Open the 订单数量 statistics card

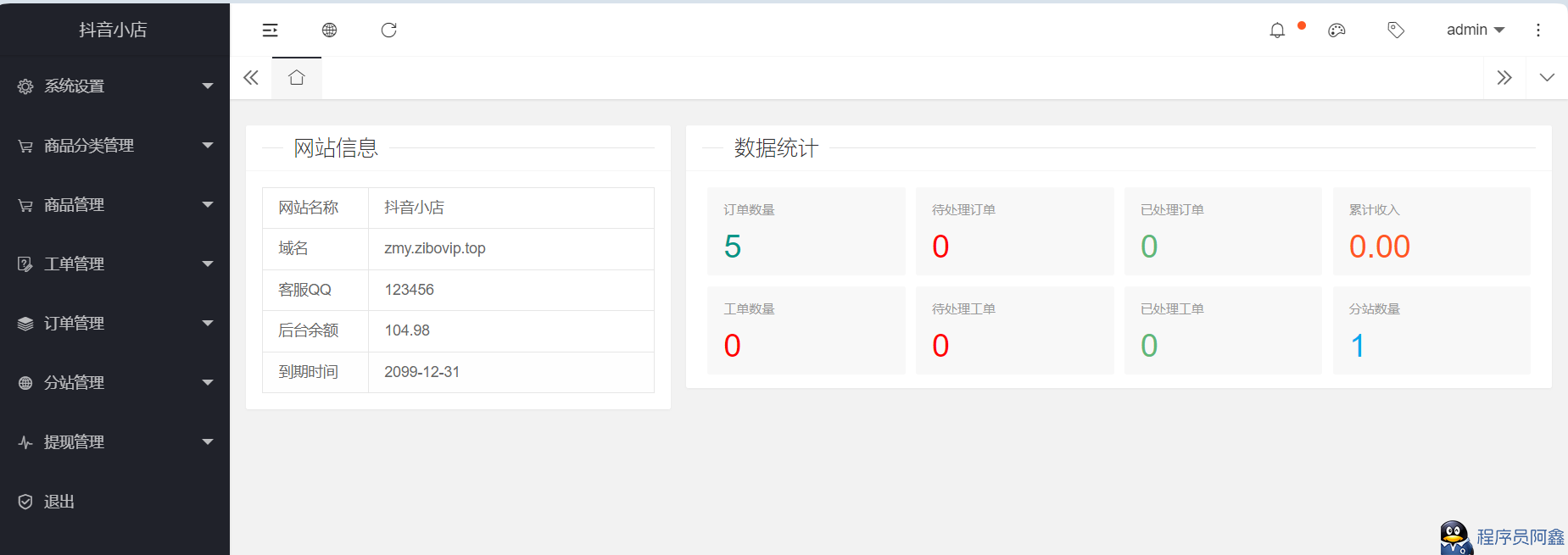click(x=806, y=231)
